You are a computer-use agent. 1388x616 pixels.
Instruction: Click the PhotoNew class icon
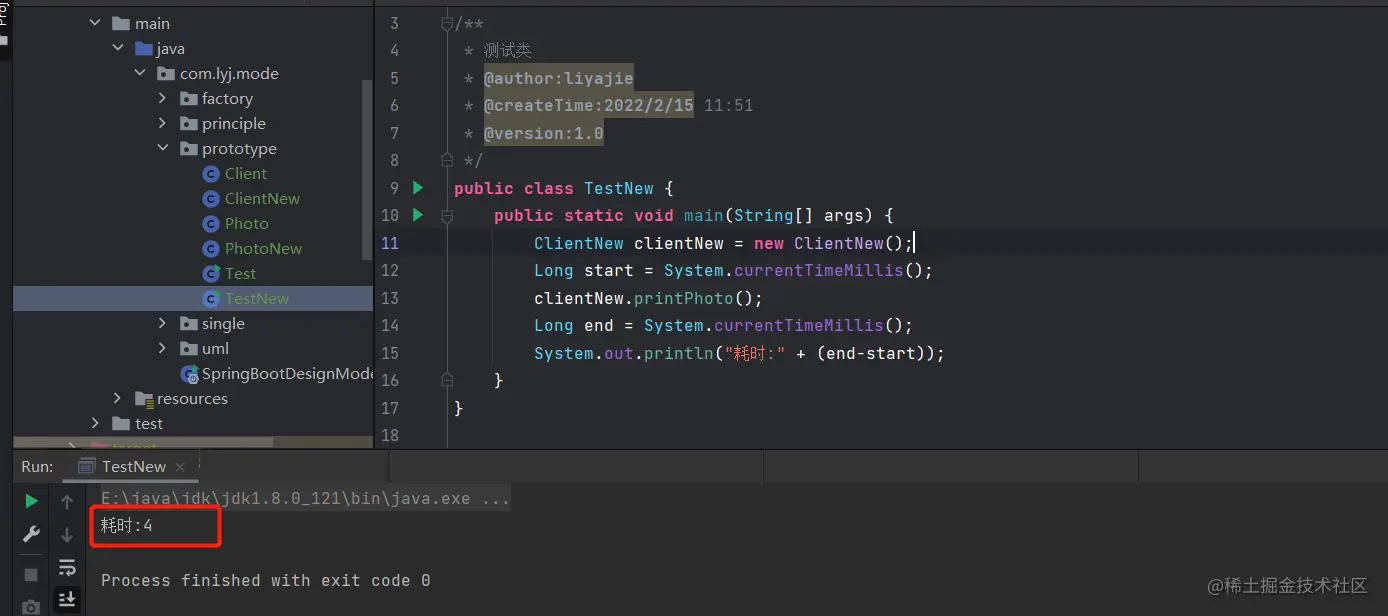210,249
